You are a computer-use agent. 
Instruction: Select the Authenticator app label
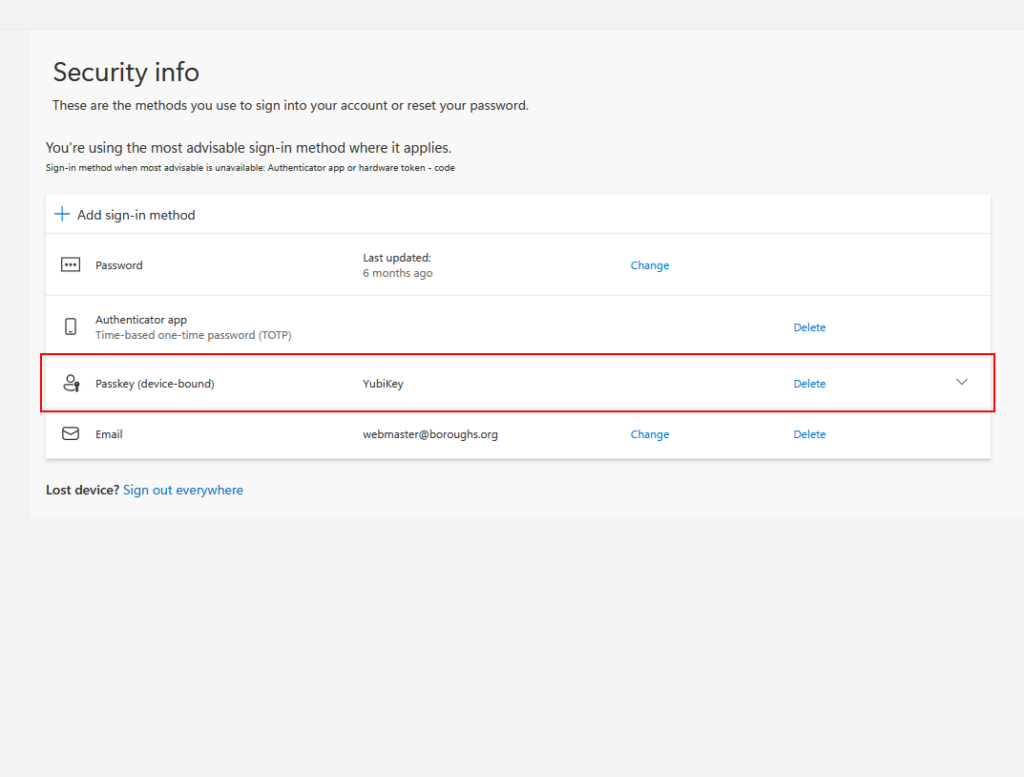click(x=141, y=320)
